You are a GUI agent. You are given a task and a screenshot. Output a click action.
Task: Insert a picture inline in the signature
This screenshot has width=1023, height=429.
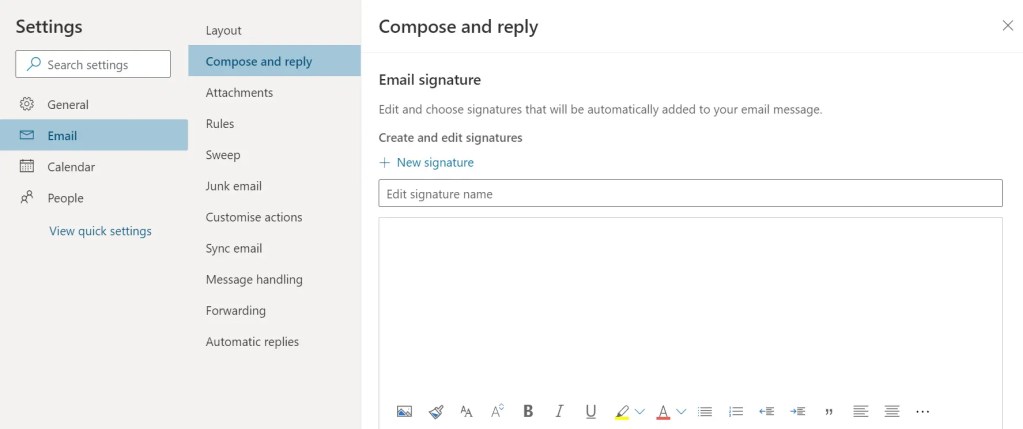coord(404,411)
